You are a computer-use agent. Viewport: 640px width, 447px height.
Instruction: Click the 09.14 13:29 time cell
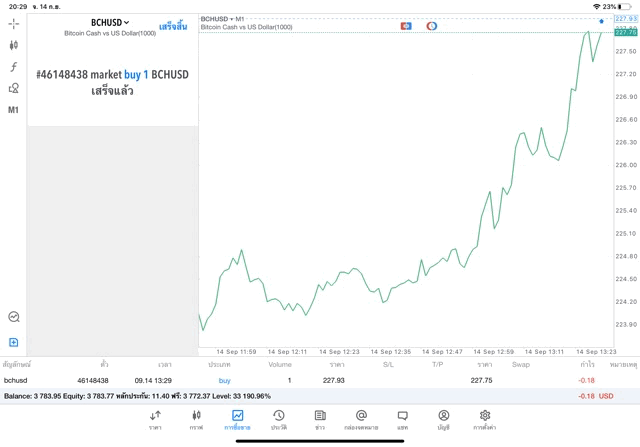(x=153, y=380)
